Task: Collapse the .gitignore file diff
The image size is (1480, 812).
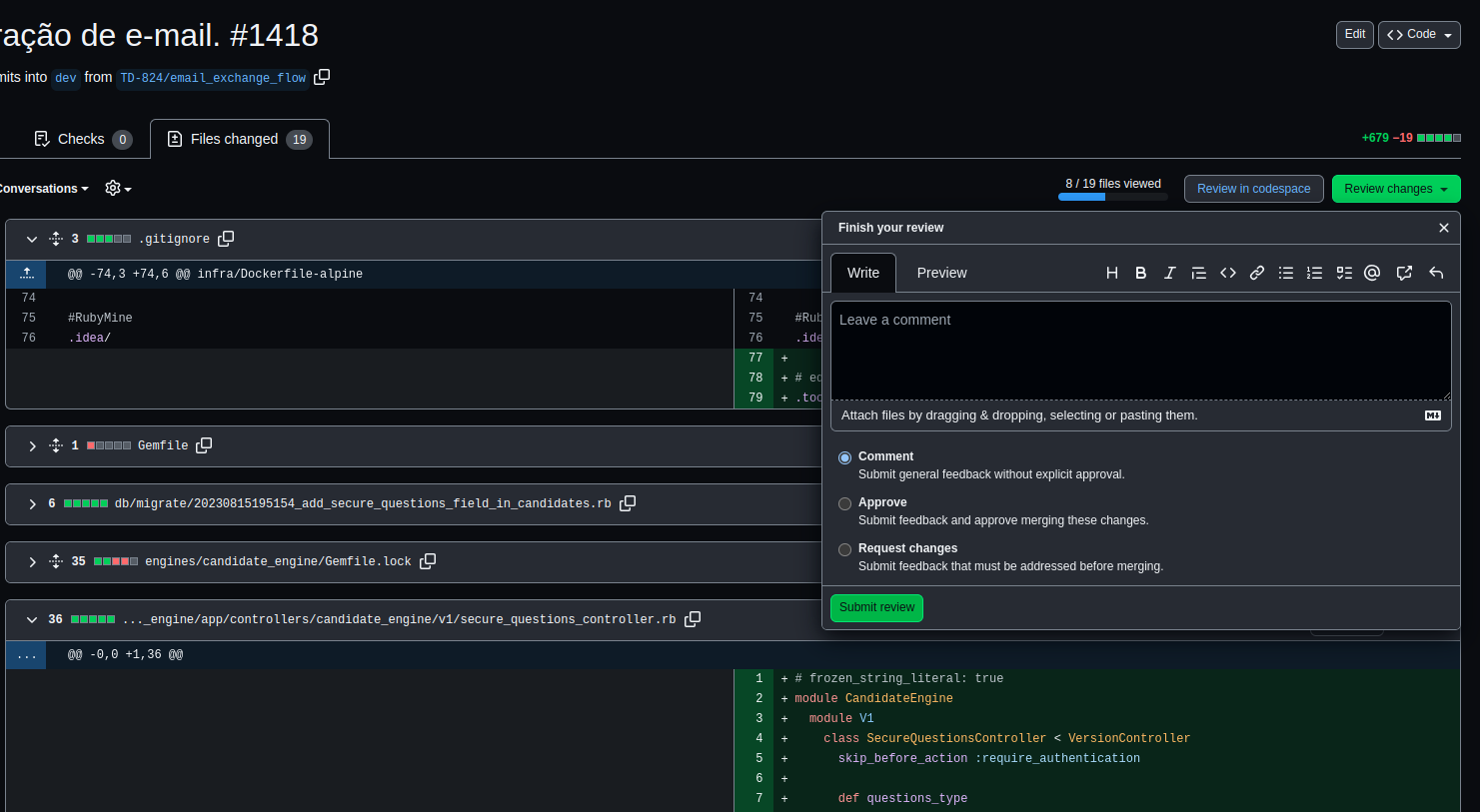Action: tap(32, 239)
